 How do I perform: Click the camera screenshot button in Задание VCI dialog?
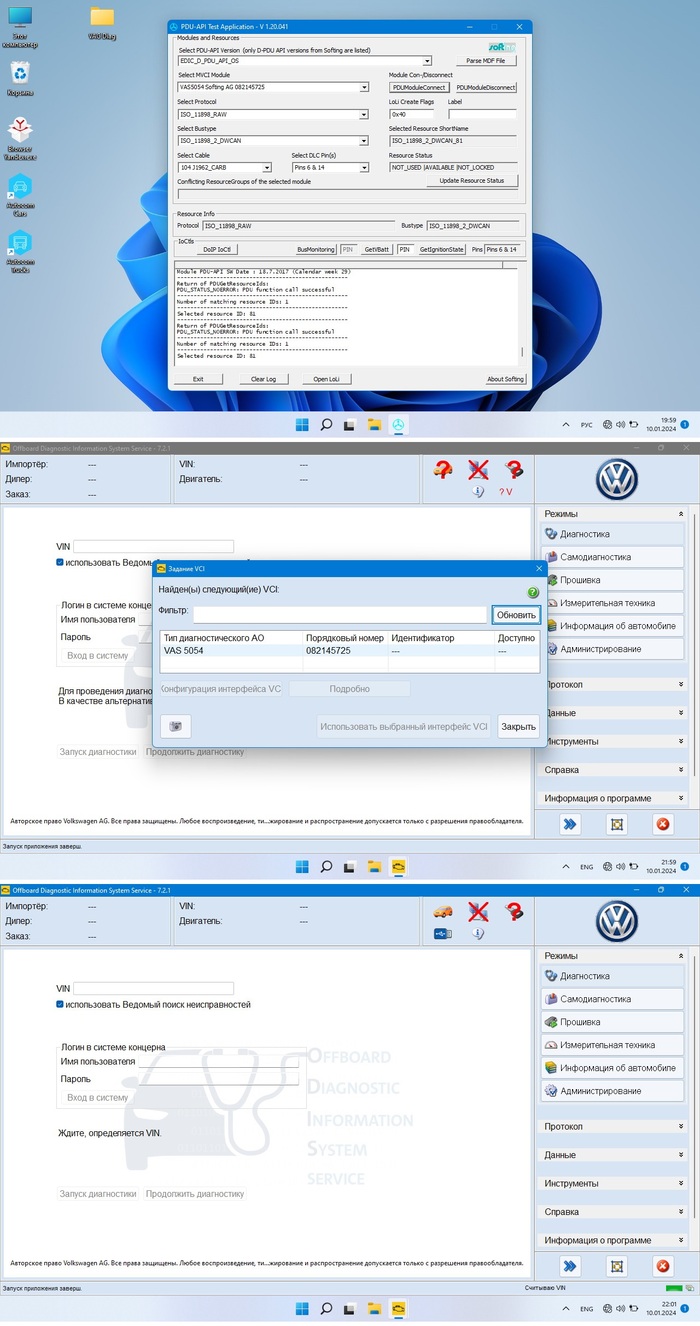point(175,727)
